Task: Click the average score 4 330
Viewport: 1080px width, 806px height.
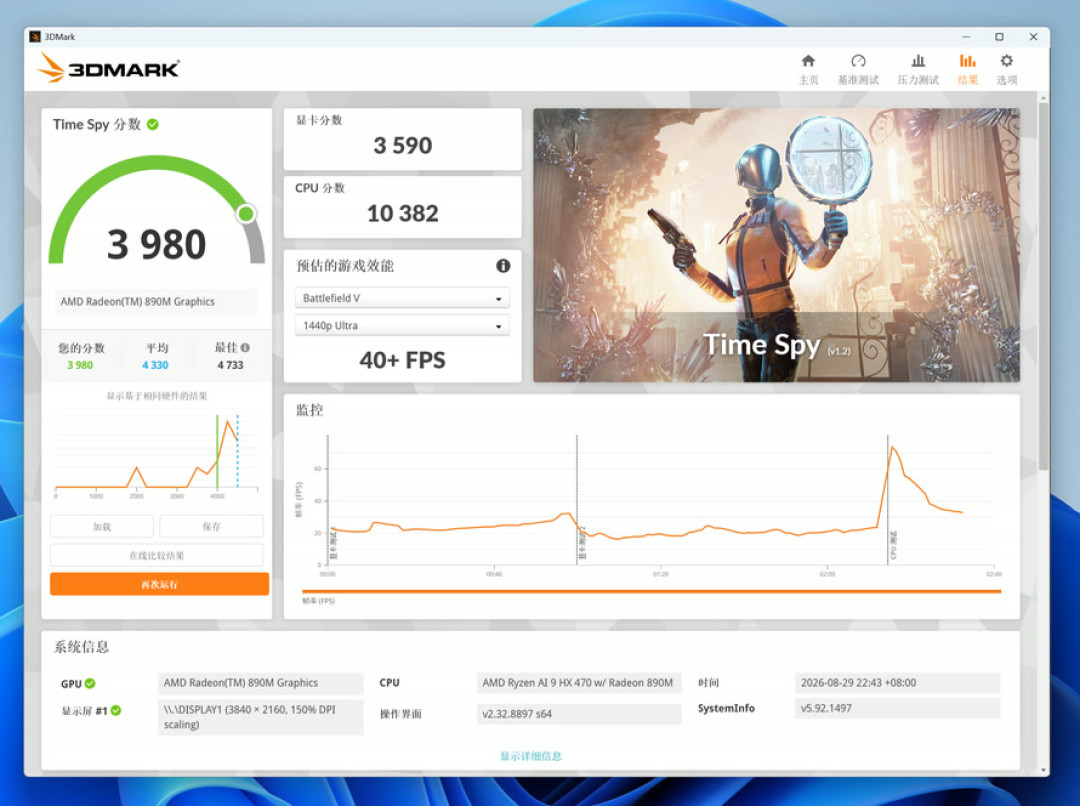Action: point(155,365)
